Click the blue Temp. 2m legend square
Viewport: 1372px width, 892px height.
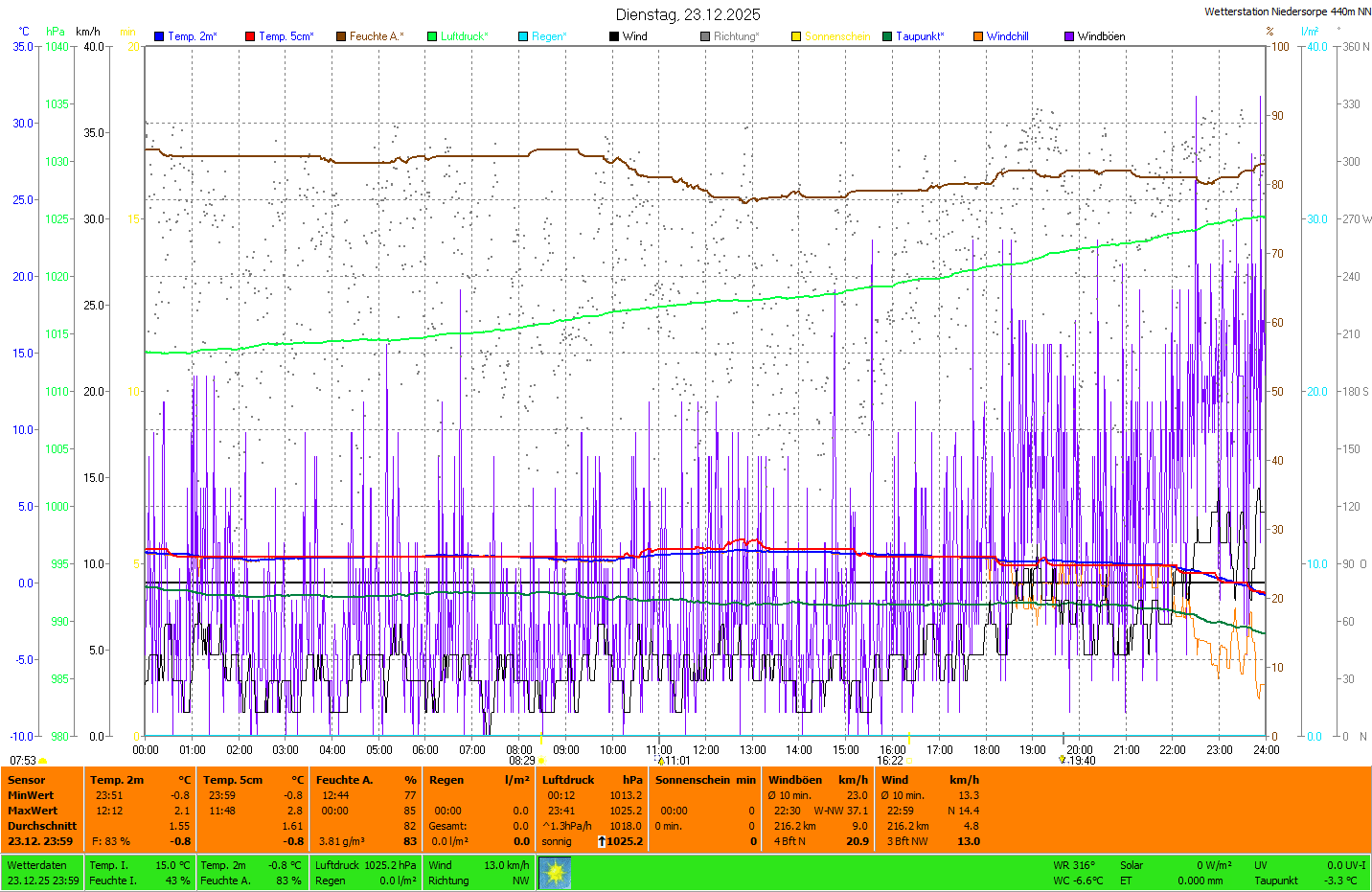159,36
